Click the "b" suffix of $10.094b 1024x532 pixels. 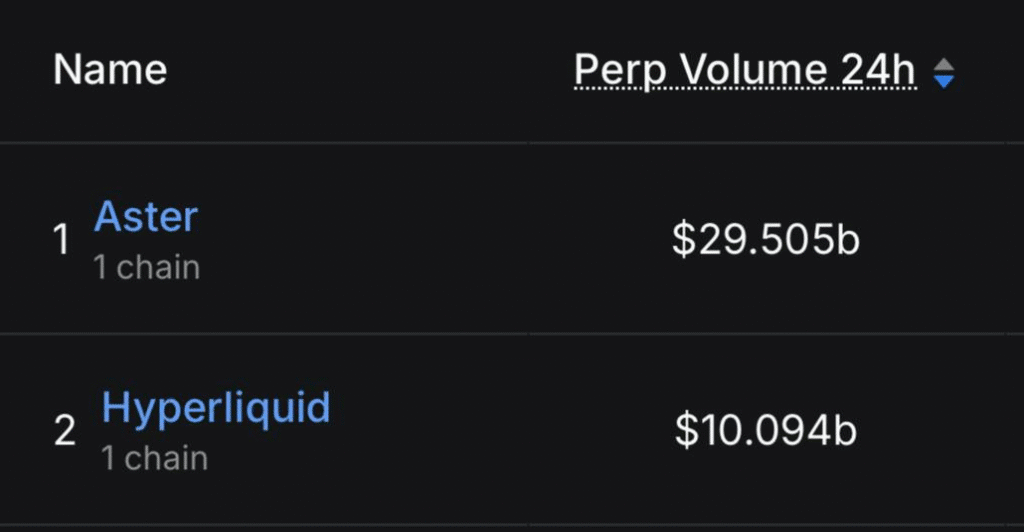click(x=846, y=431)
